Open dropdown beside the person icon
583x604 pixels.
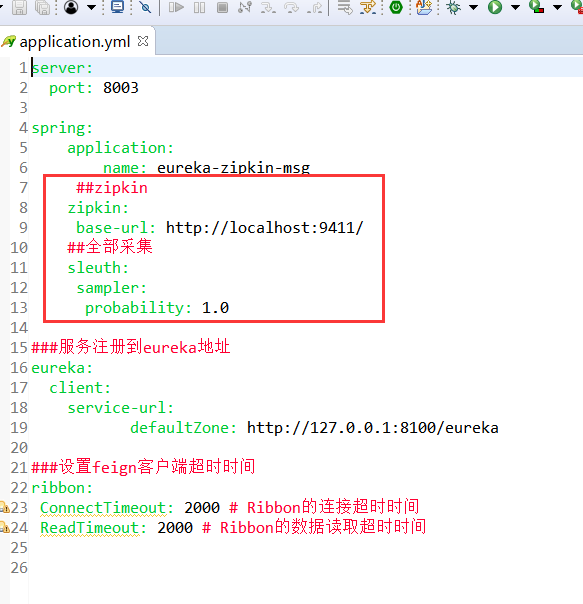(91, 7)
